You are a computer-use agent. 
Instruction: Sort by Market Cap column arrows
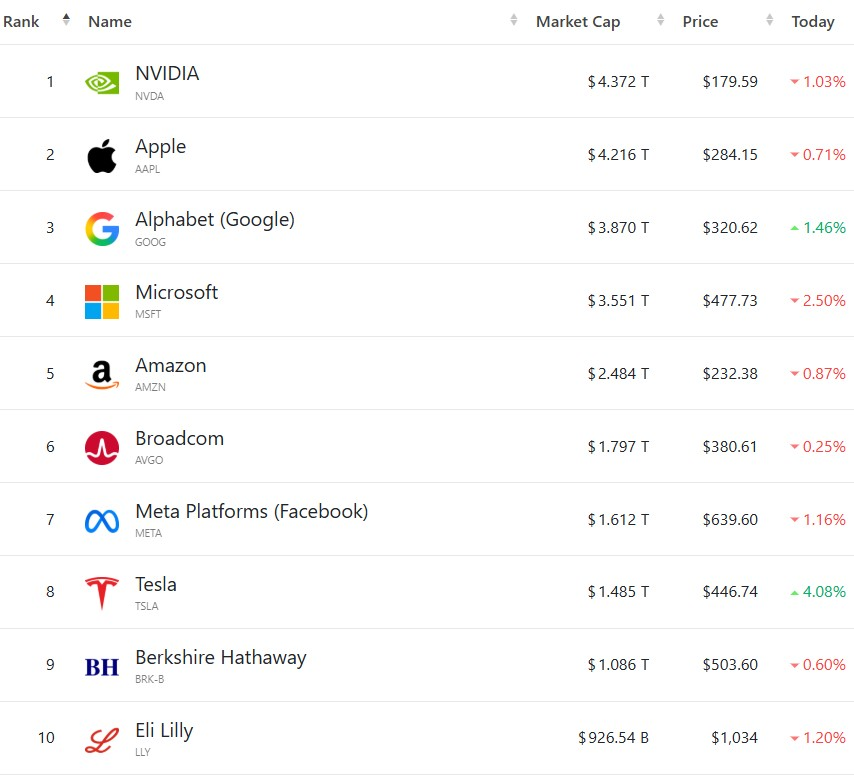[661, 20]
